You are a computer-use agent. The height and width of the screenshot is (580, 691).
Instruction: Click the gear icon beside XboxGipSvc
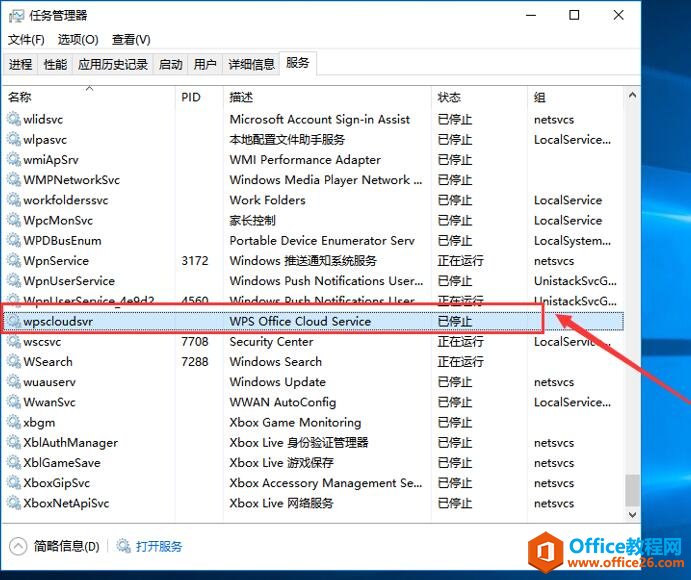coord(14,483)
